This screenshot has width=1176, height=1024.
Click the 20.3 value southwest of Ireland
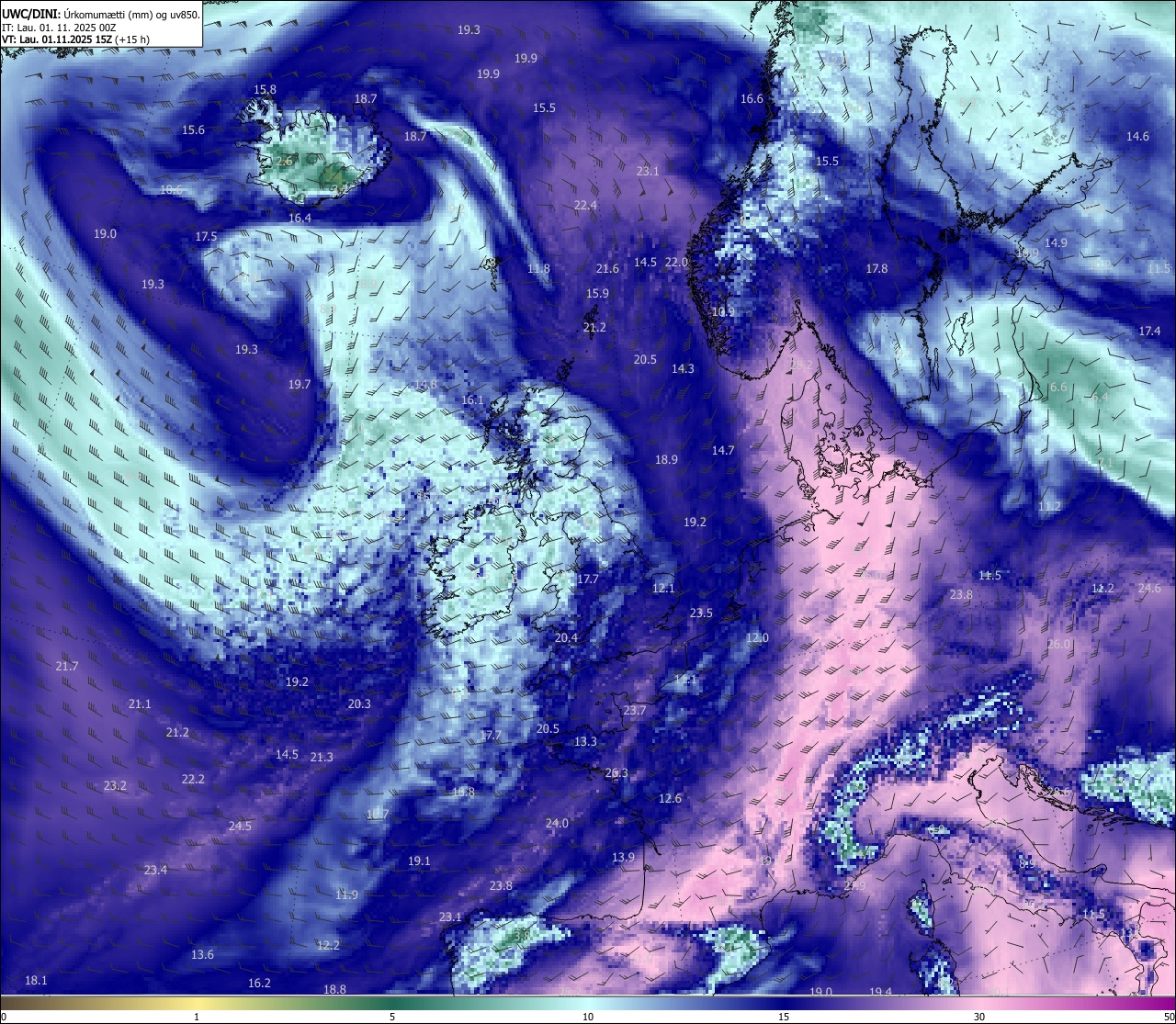point(359,703)
